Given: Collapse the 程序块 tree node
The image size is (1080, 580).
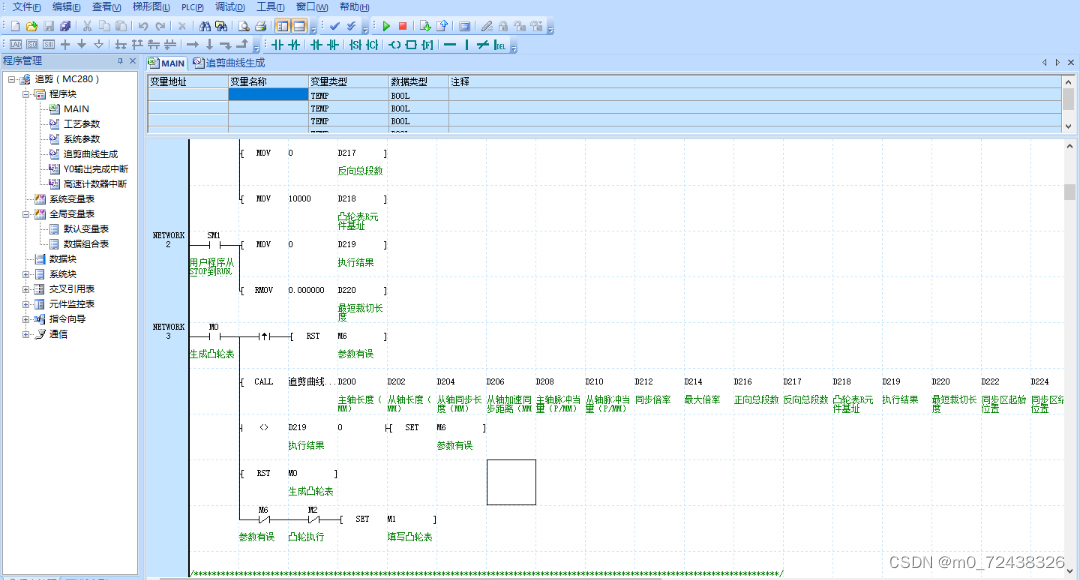Looking at the screenshot, I should [26, 94].
